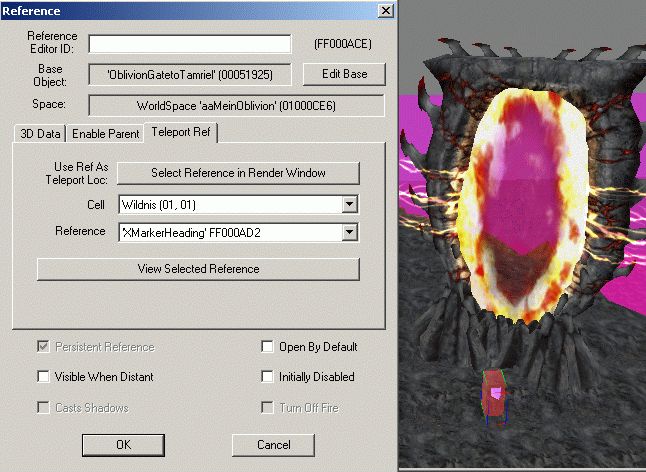This screenshot has width=646, height=472.
Task: Close the Reference dialog window
Action: click(386, 10)
